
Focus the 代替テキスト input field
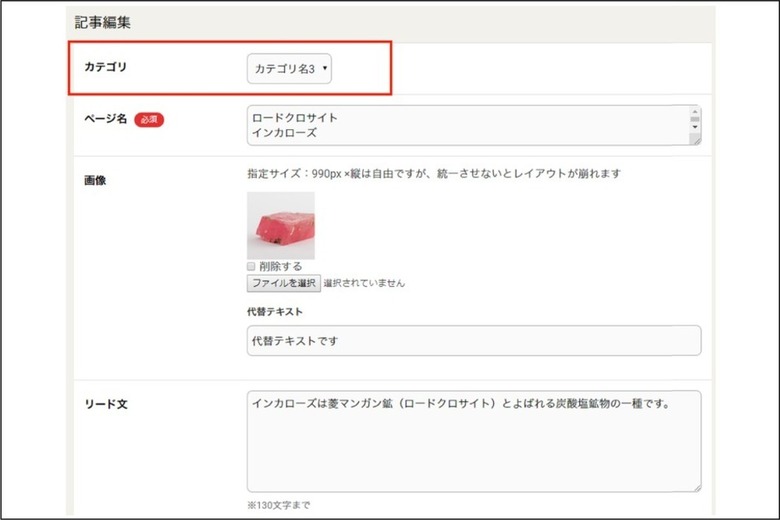pos(474,341)
